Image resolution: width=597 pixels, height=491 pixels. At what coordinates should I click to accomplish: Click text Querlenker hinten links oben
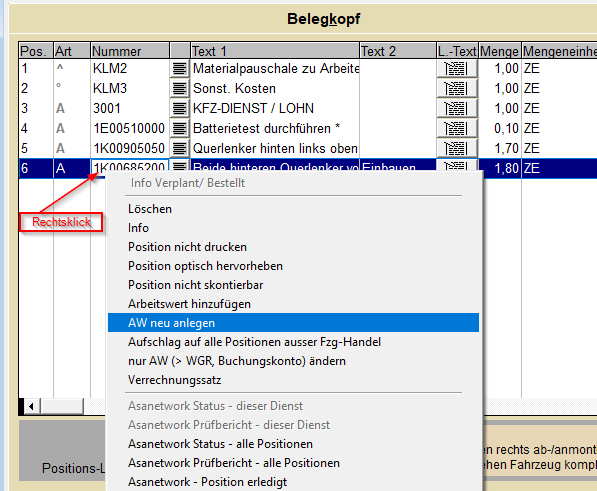tap(275, 148)
